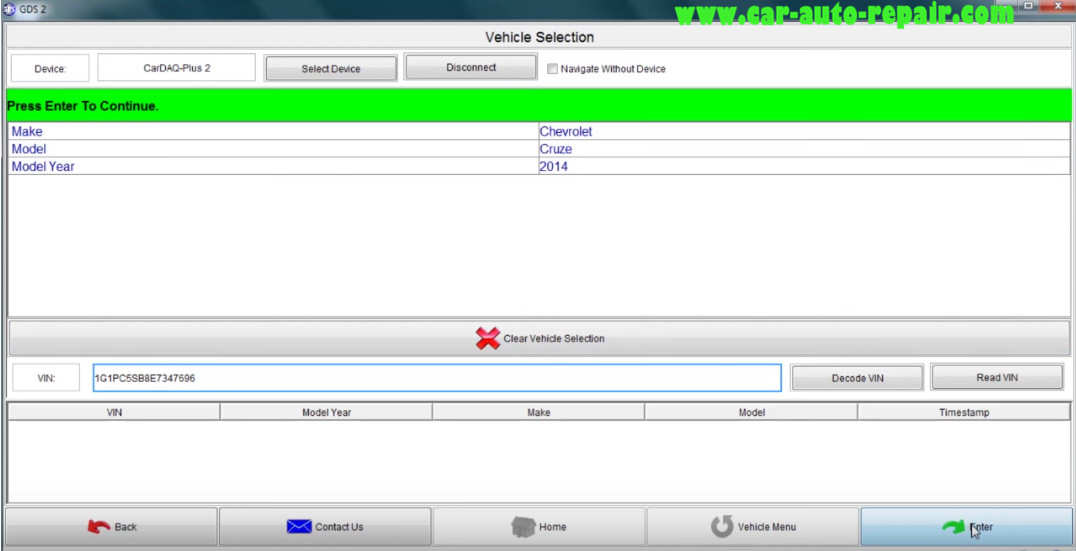Click the red X Clear Vehicle Selection icon

click(x=487, y=338)
